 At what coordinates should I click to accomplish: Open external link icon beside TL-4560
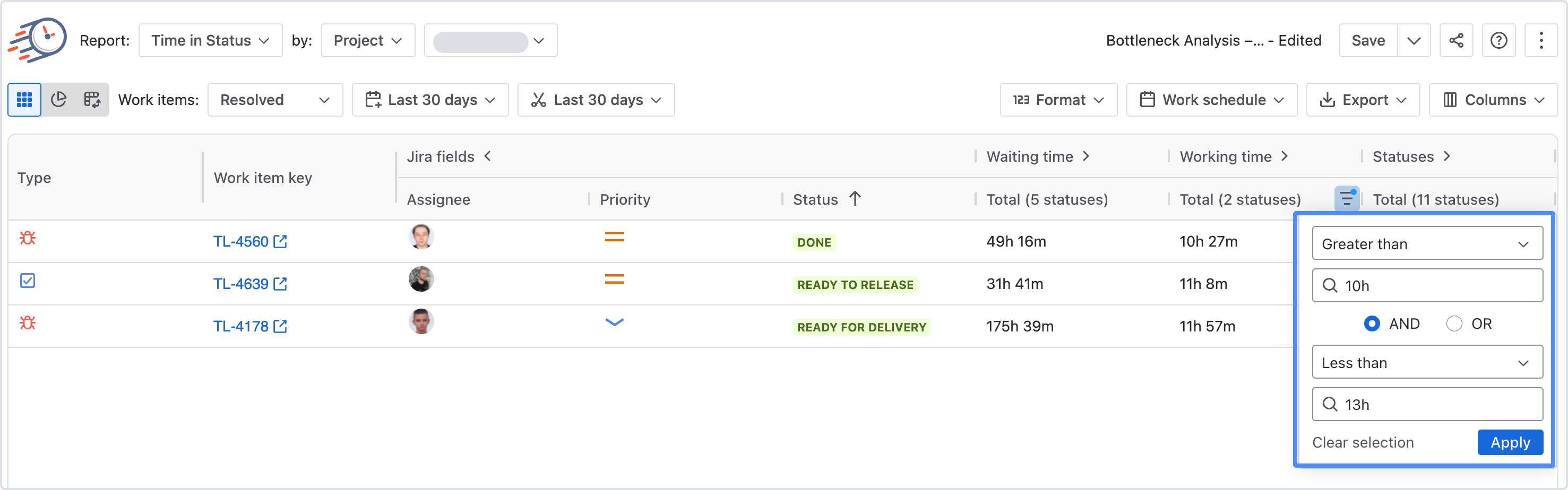[280, 241]
